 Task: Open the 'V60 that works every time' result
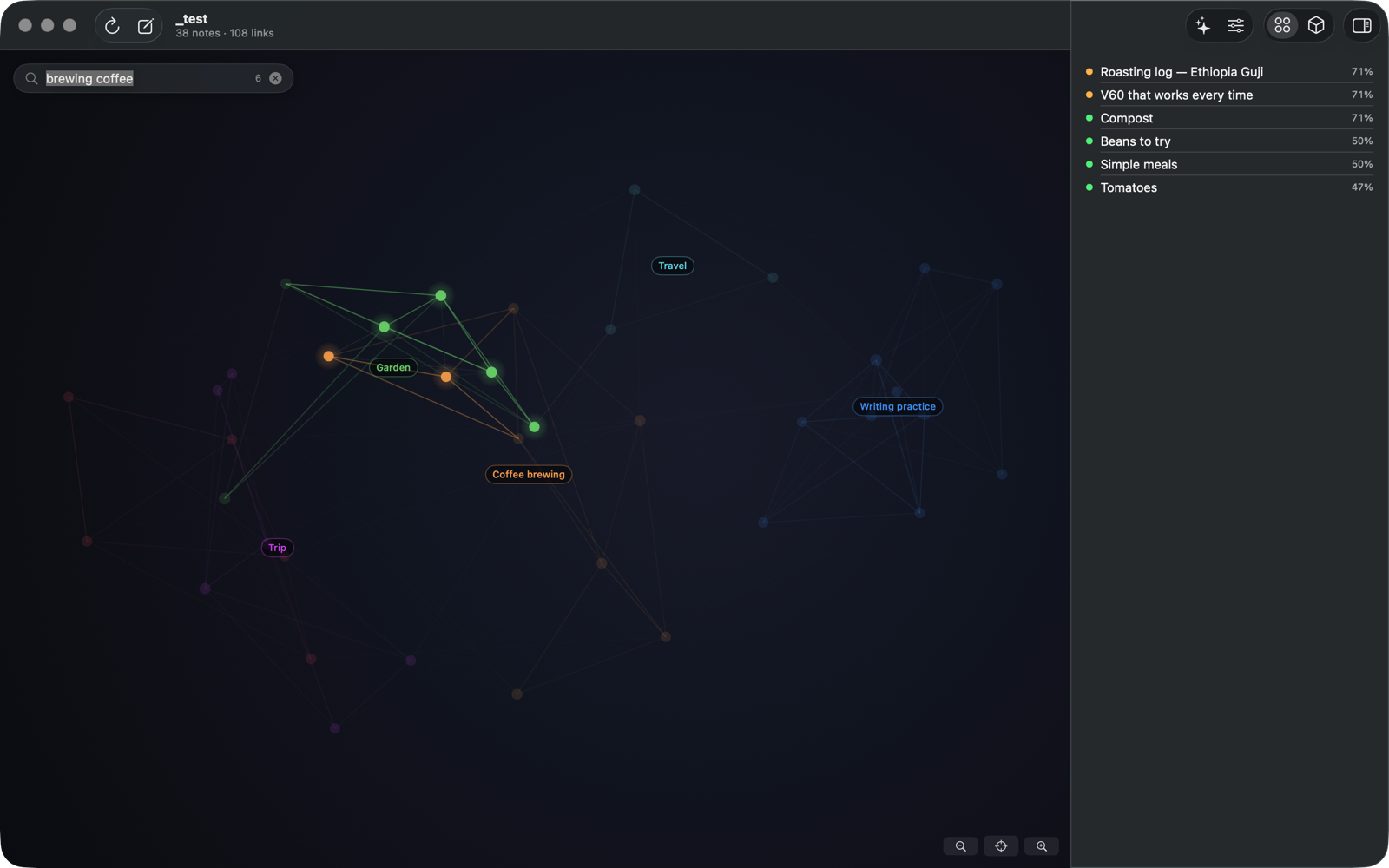[x=1228, y=95]
